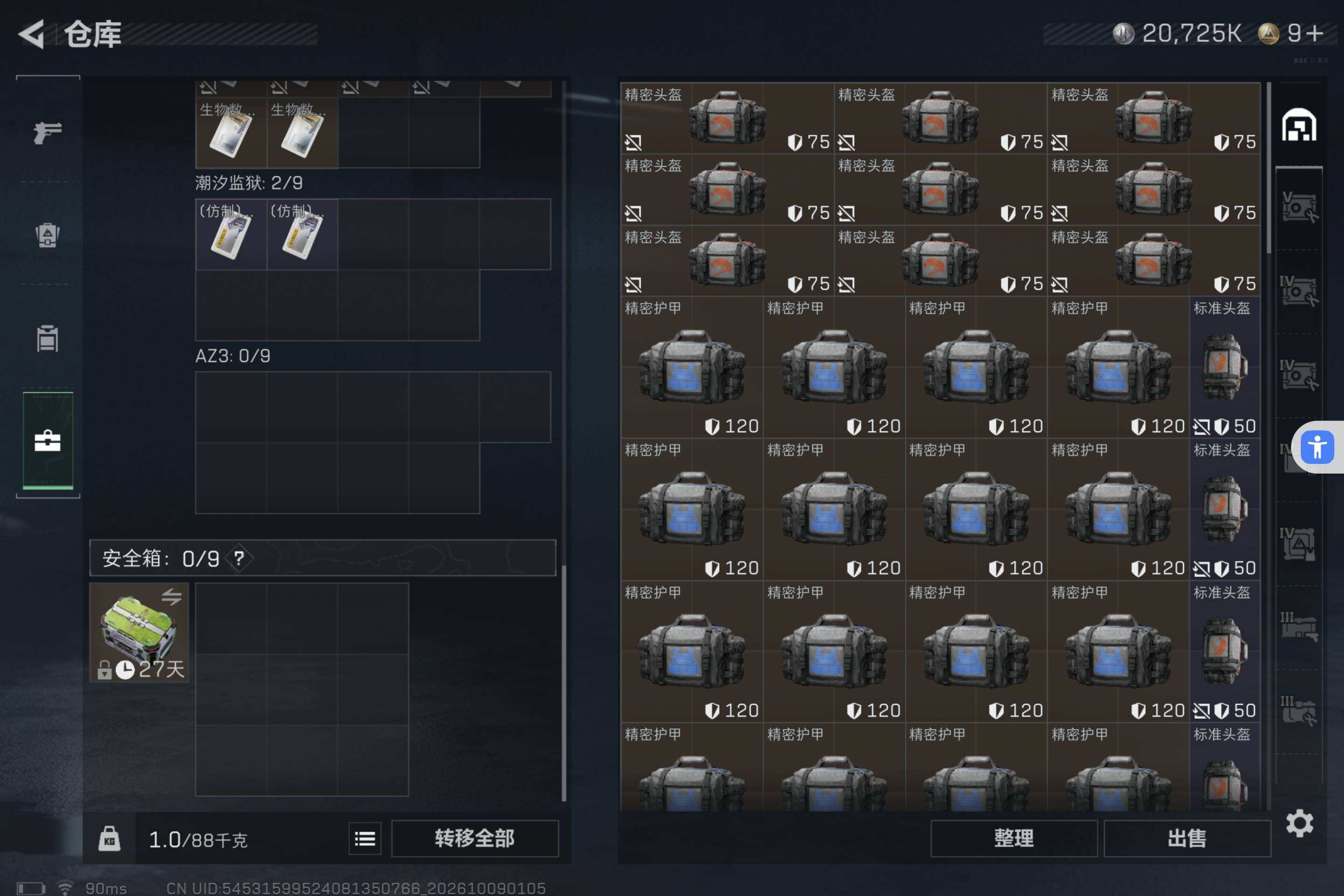Click the 出售 sell button
Viewport: 1344px width, 896px height.
[x=1187, y=838]
